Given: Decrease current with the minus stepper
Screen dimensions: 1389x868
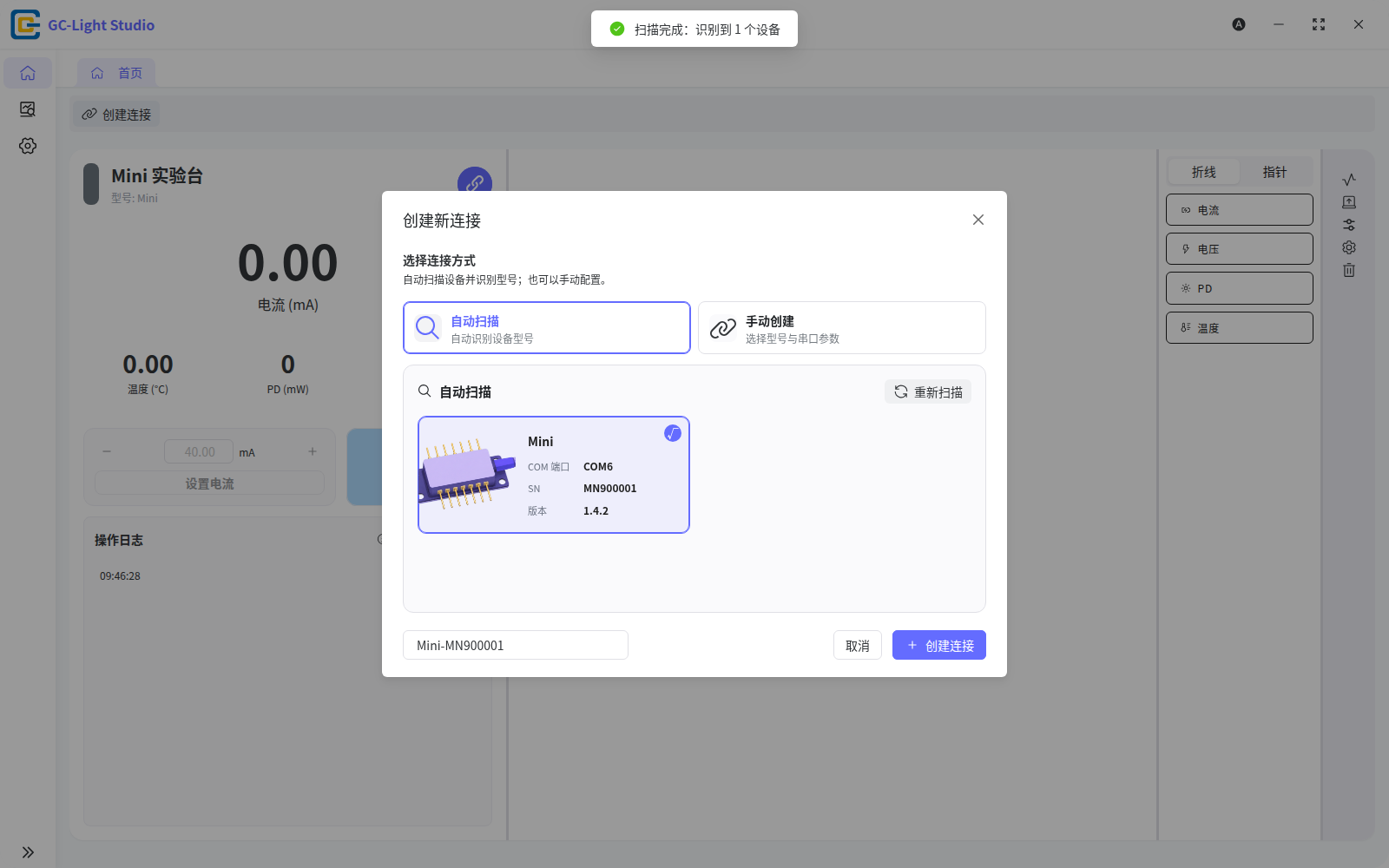Looking at the screenshot, I should (x=107, y=451).
